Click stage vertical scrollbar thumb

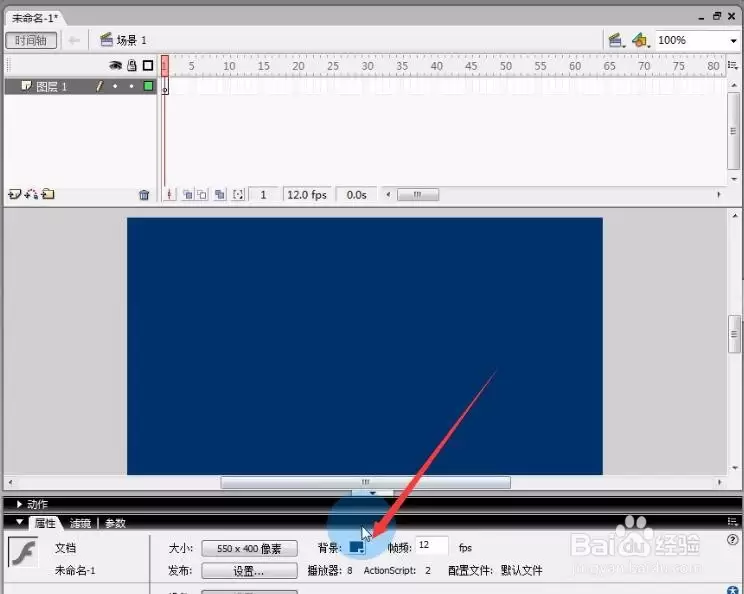(x=734, y=334)
